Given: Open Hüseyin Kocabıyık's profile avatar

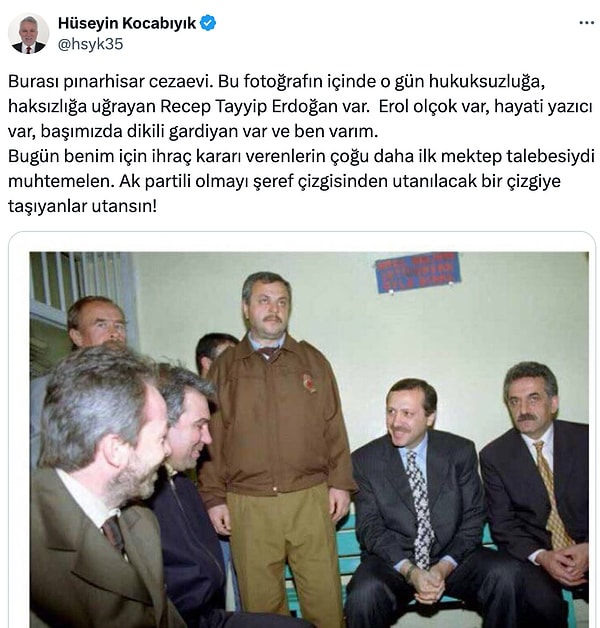Looking at the screenshot, I should [28, 34].
